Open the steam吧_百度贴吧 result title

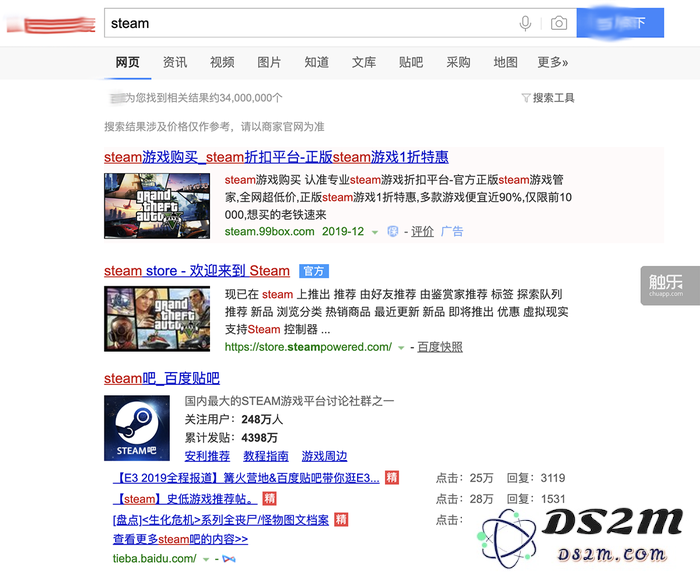tap(162, 379)
